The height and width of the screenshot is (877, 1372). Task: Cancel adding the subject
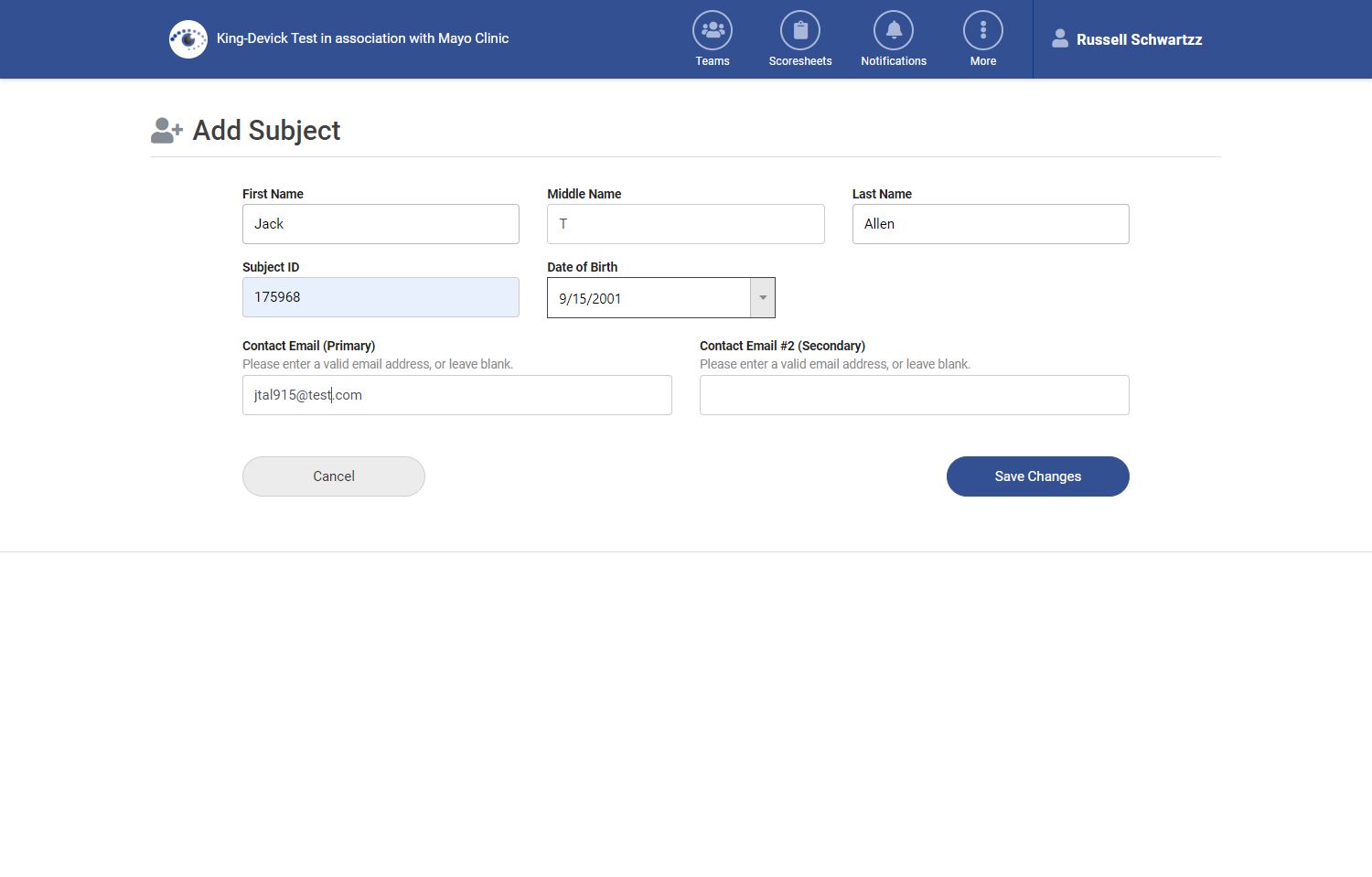point(333,476)
